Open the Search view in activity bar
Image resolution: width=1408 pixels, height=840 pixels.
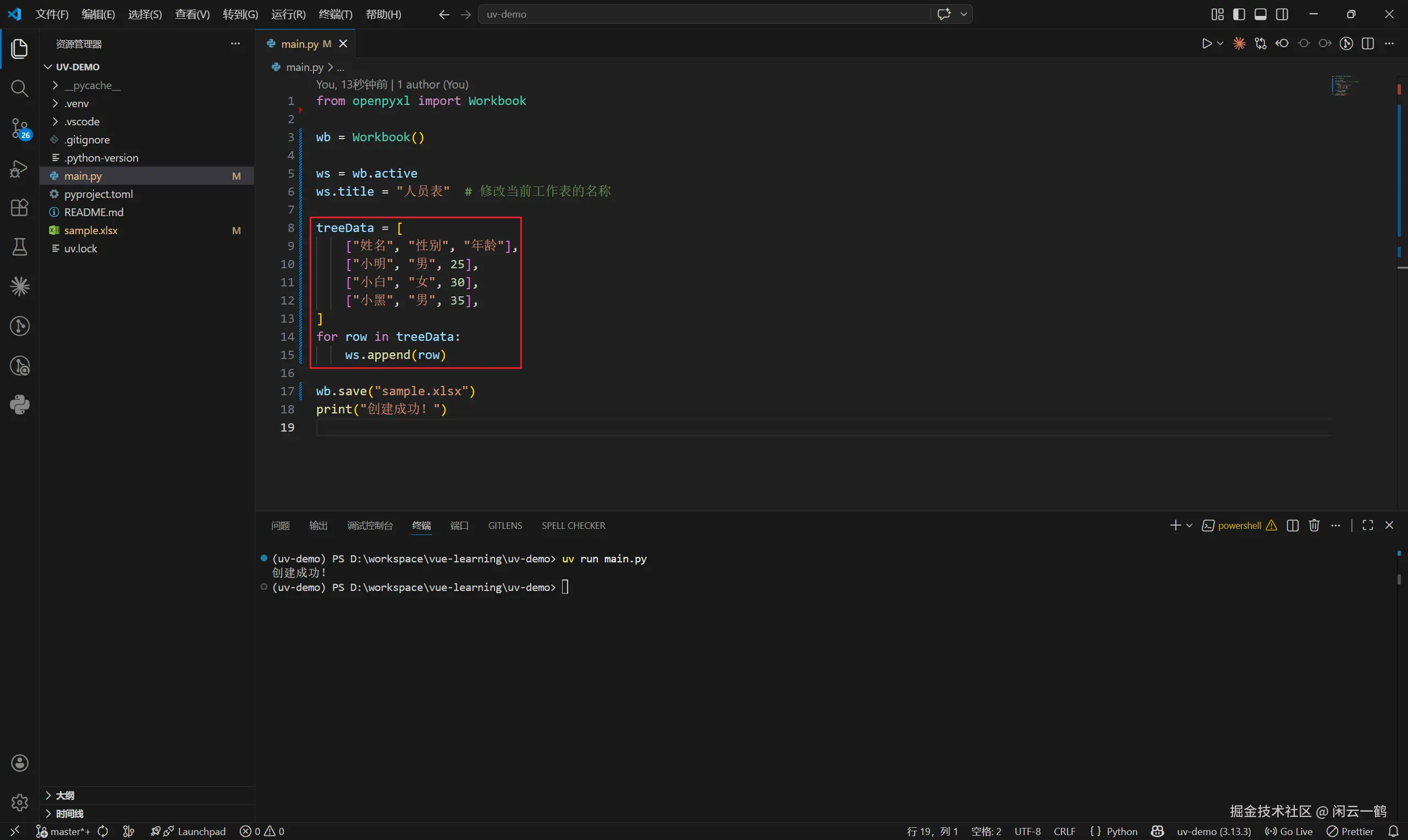click(19, 89)
